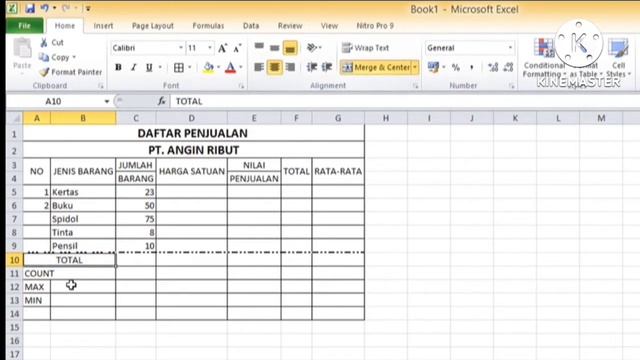This screenshot has height=360, width=640.
Task: Open the Merge & Center dropdown arrow
Action: coord(415,67)
